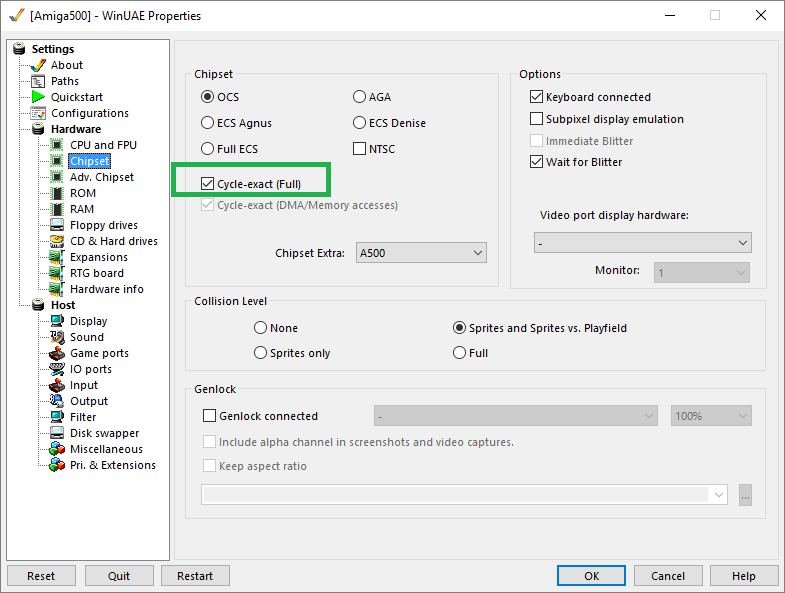Click the Sound icon
785x593 pixels.
click(57, 337)
